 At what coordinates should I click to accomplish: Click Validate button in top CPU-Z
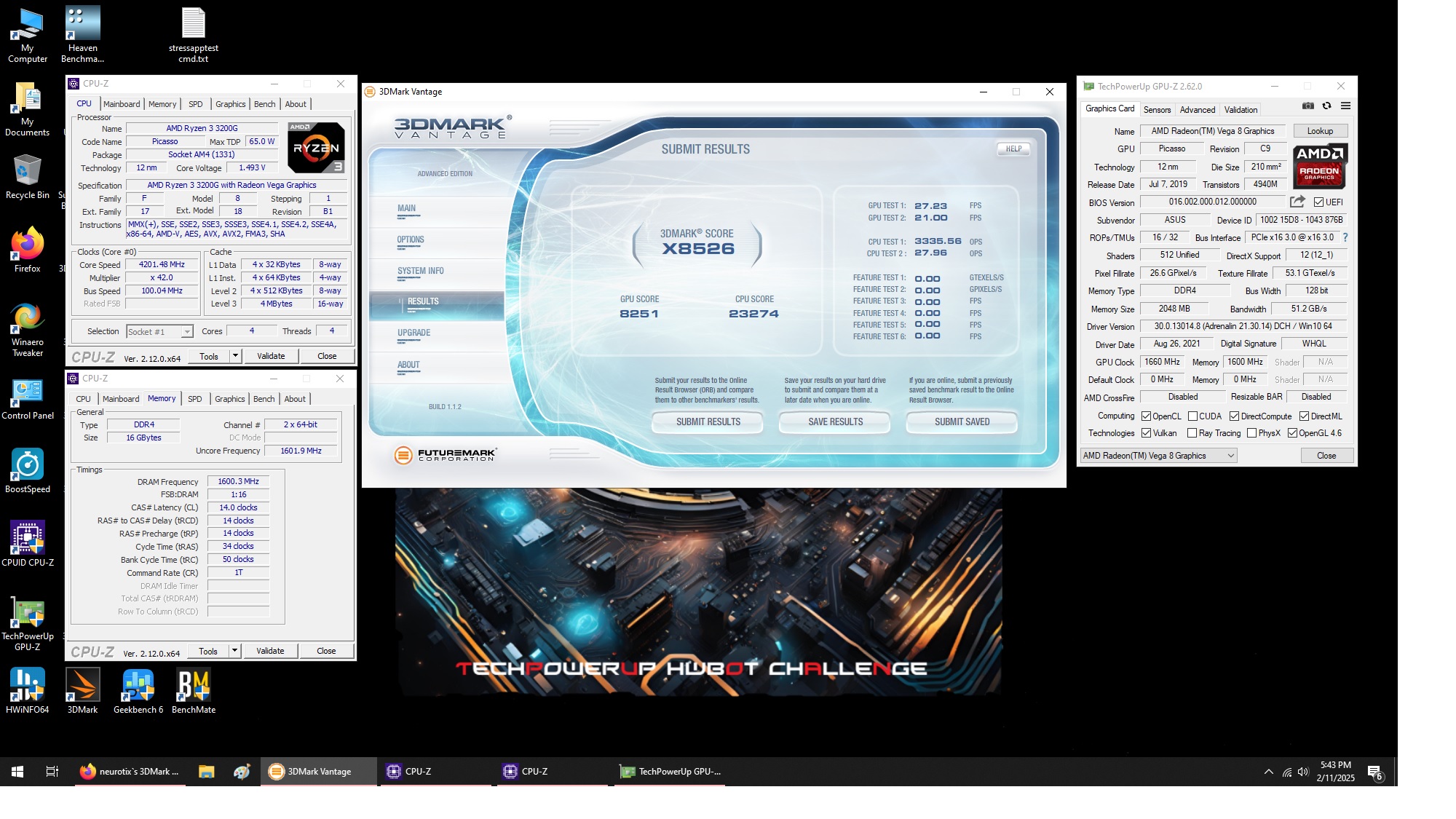271,356
